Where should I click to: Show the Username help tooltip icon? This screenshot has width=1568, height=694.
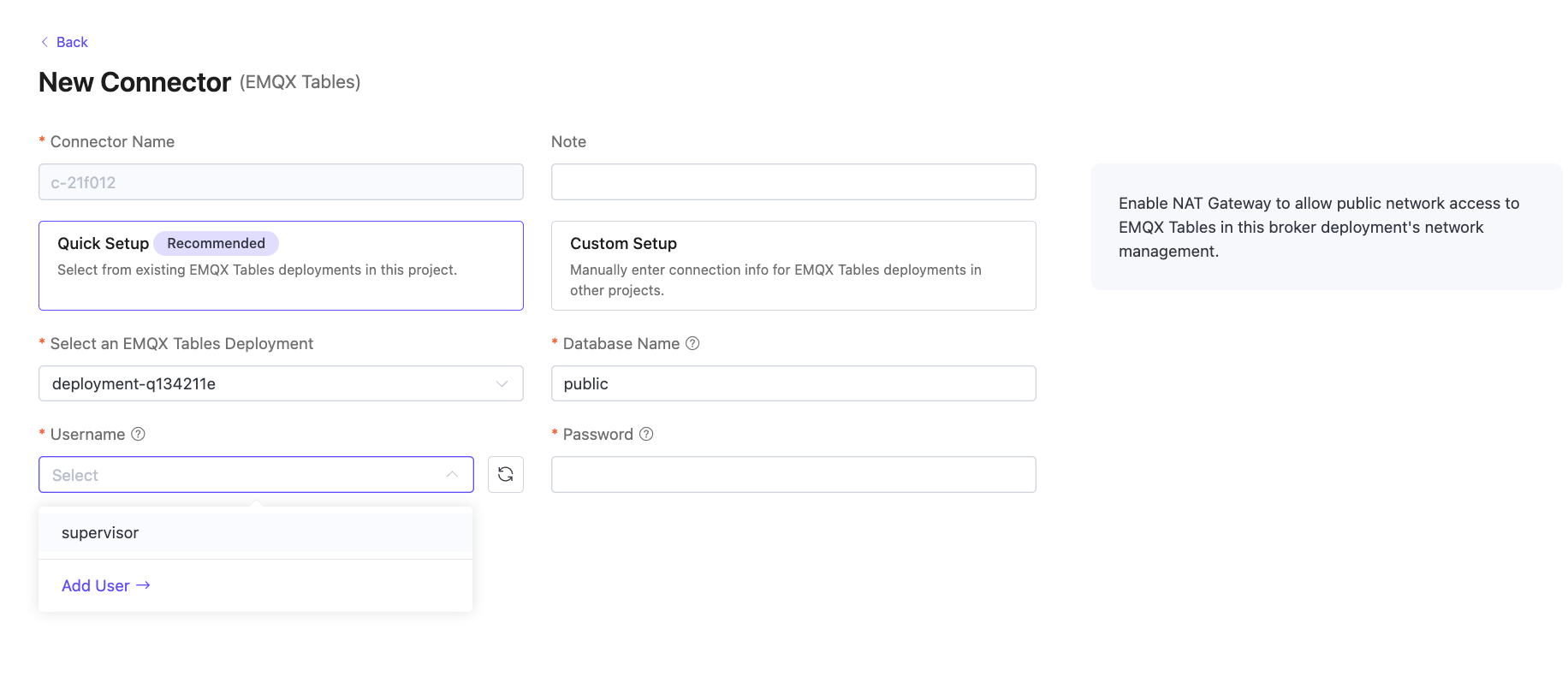pos(138,434)
